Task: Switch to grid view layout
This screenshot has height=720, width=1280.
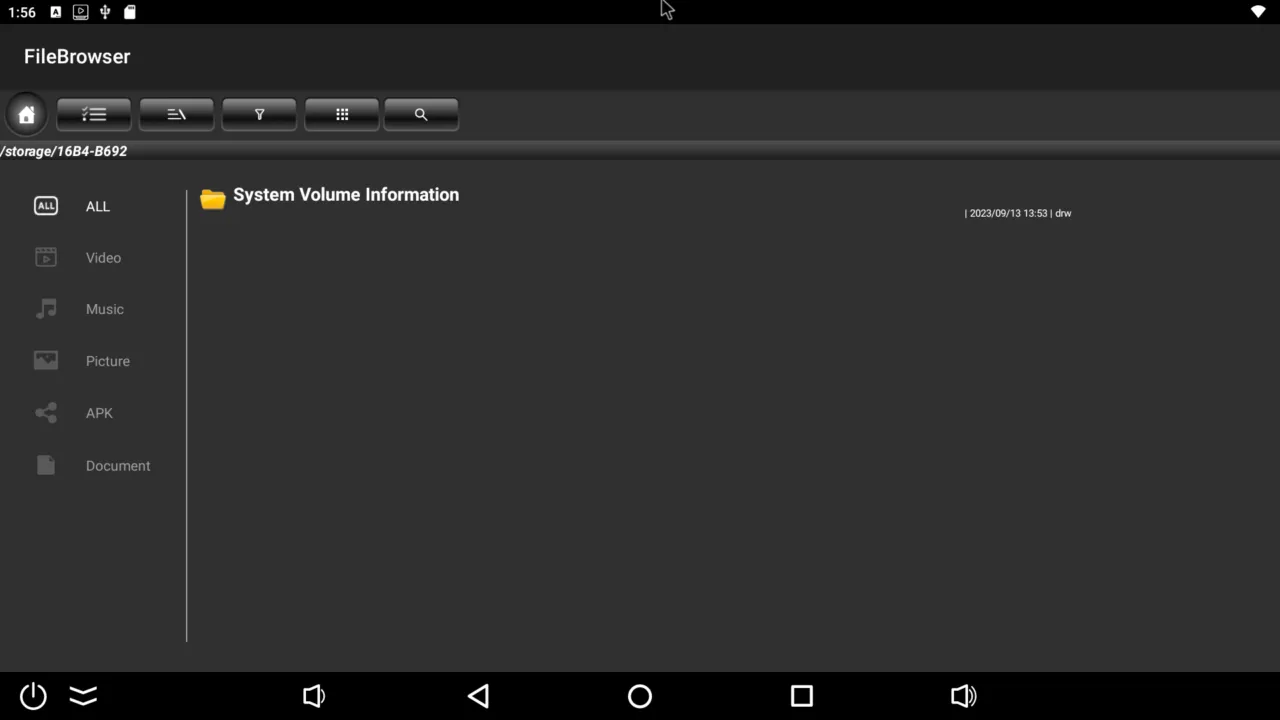Action: click(342, 115)
